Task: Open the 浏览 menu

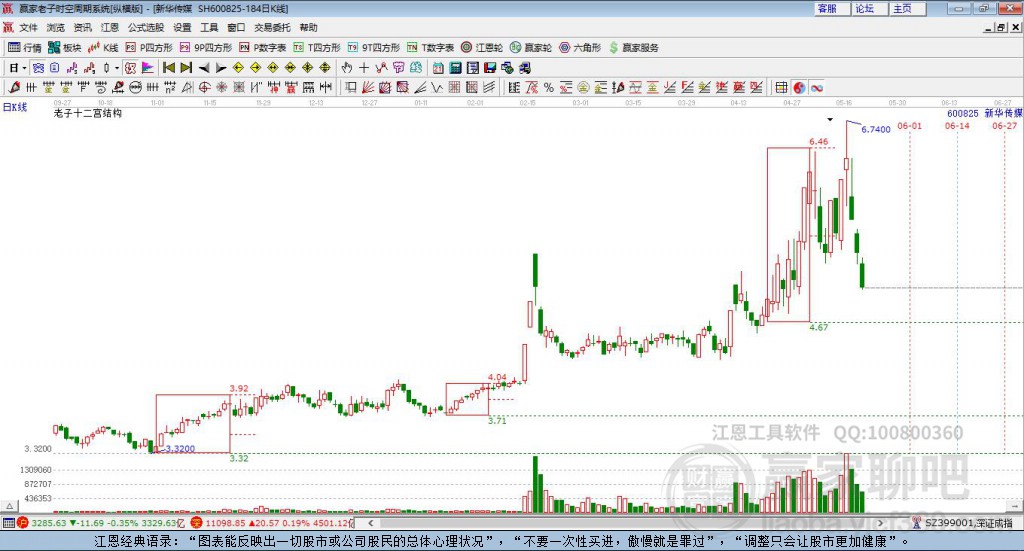Action: pos(56,27)
